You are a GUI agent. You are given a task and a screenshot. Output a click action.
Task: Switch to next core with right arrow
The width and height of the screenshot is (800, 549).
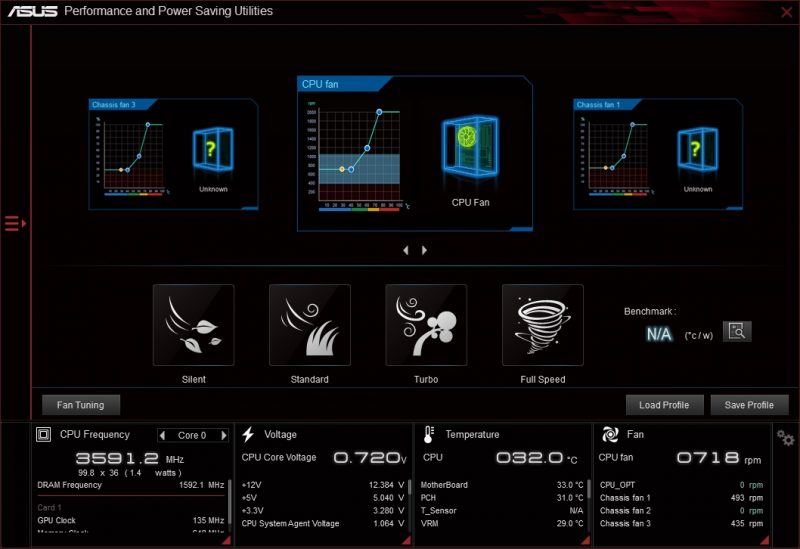[223, 435]
